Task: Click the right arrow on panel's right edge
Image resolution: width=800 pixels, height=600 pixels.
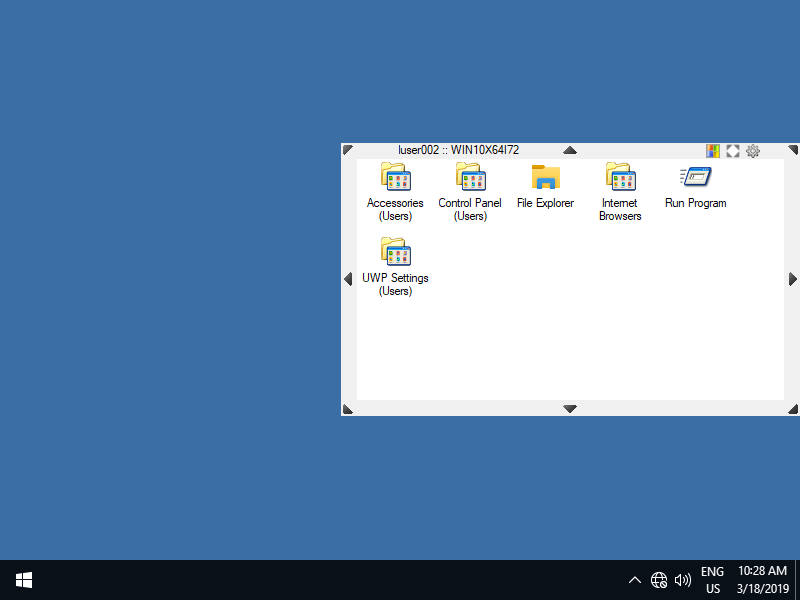Action: pos(793,279)
